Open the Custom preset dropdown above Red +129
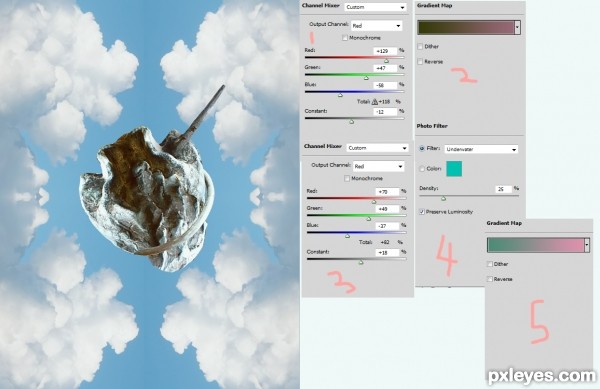This screenshot has width=600, height=389. (x=375, y=7)
